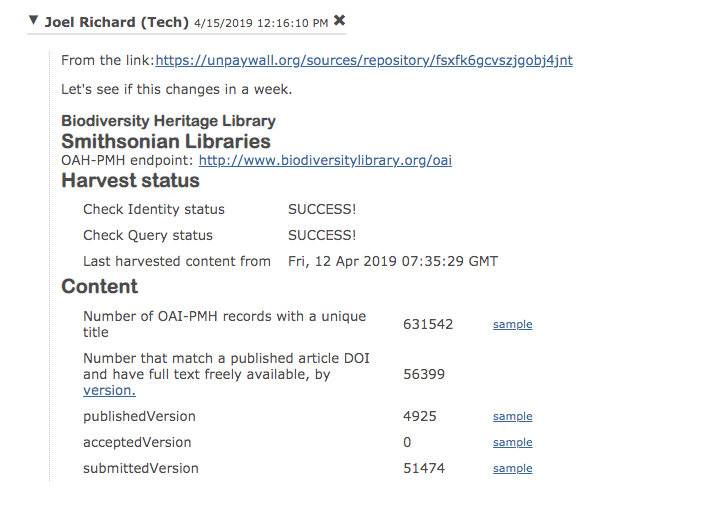712x516 pixels.
Task: View the acceptedVersion sample link
Action: (x=512, y=443)
